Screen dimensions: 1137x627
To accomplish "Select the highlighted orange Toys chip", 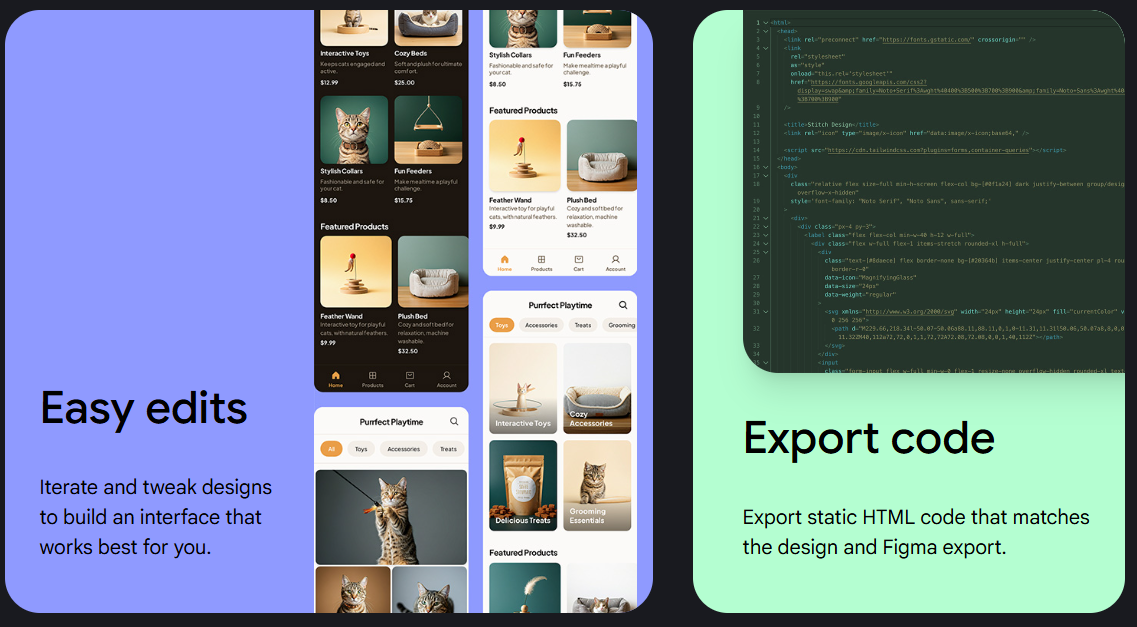I will 502,325.
